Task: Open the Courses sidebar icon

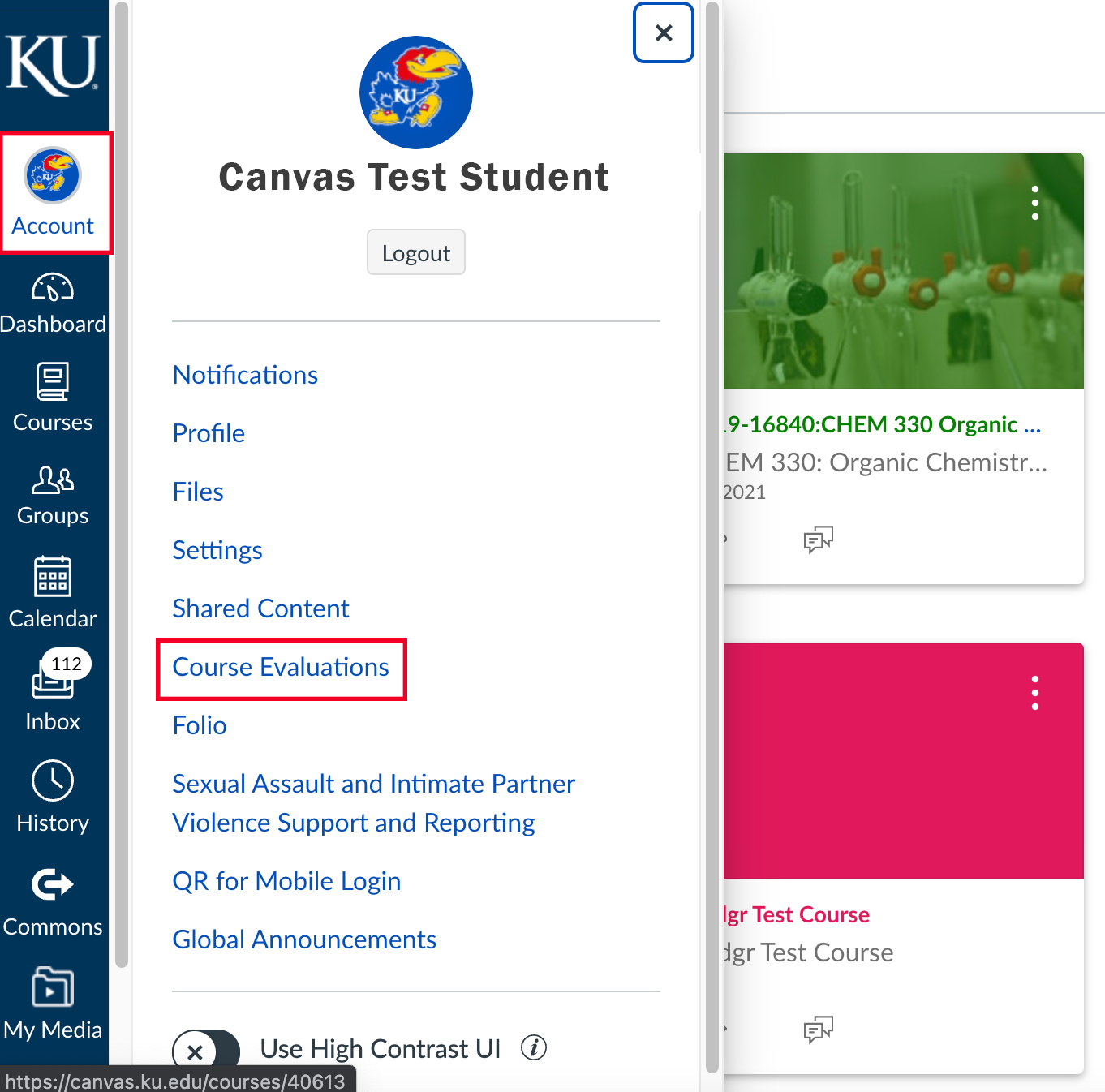Action: tap(53, 398)
